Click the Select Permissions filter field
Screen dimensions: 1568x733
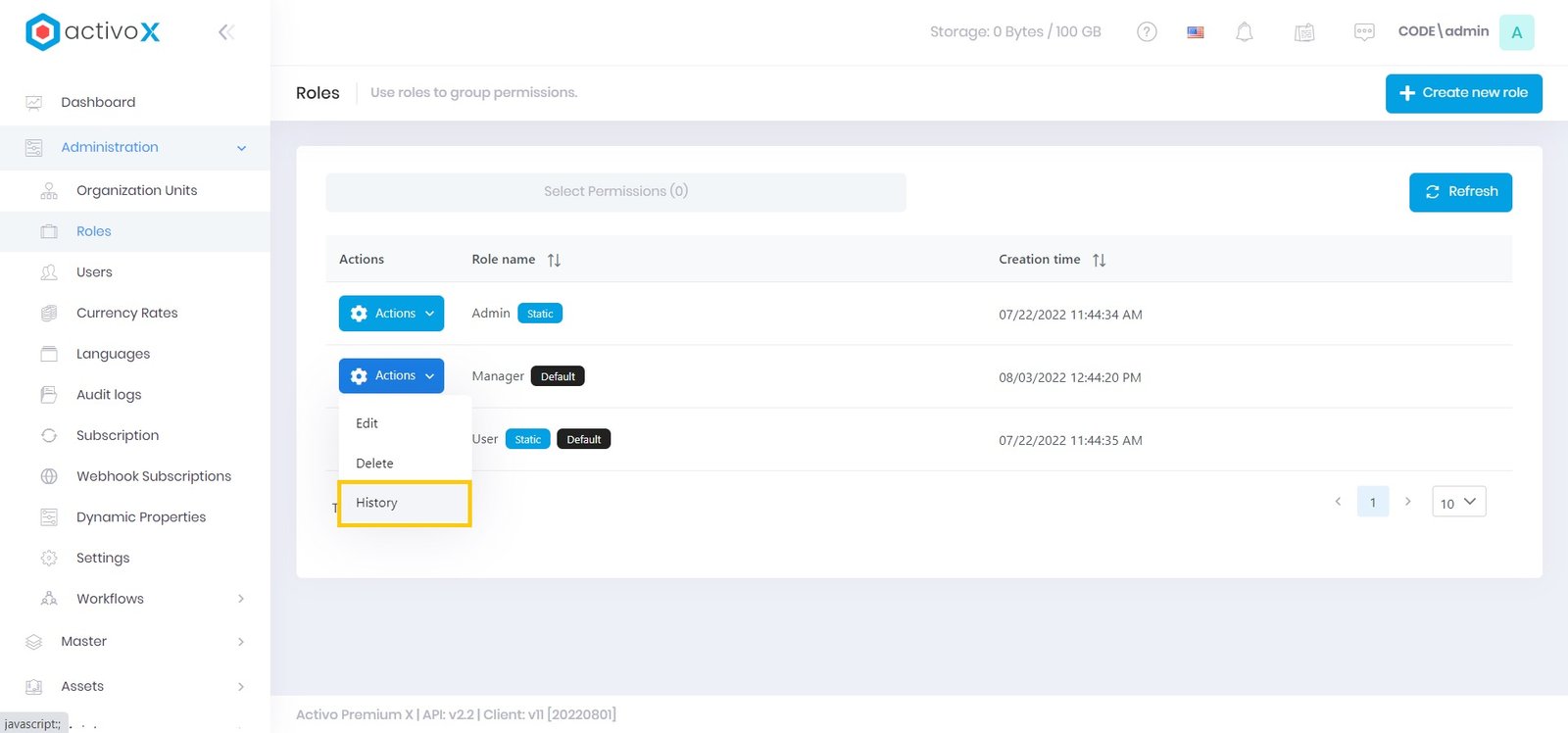coord(615,192)
